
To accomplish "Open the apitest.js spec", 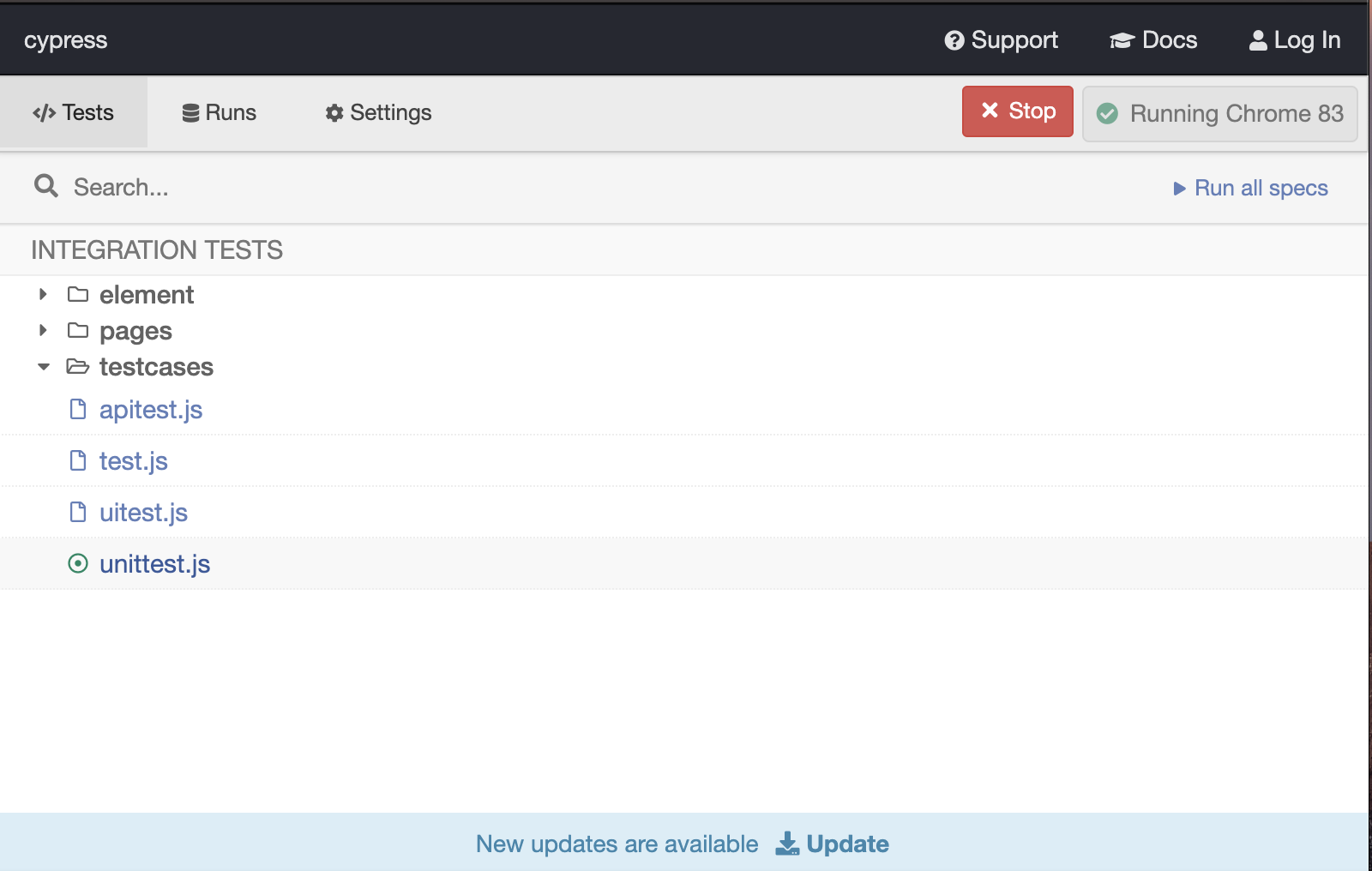I will [x=151, y=410].
